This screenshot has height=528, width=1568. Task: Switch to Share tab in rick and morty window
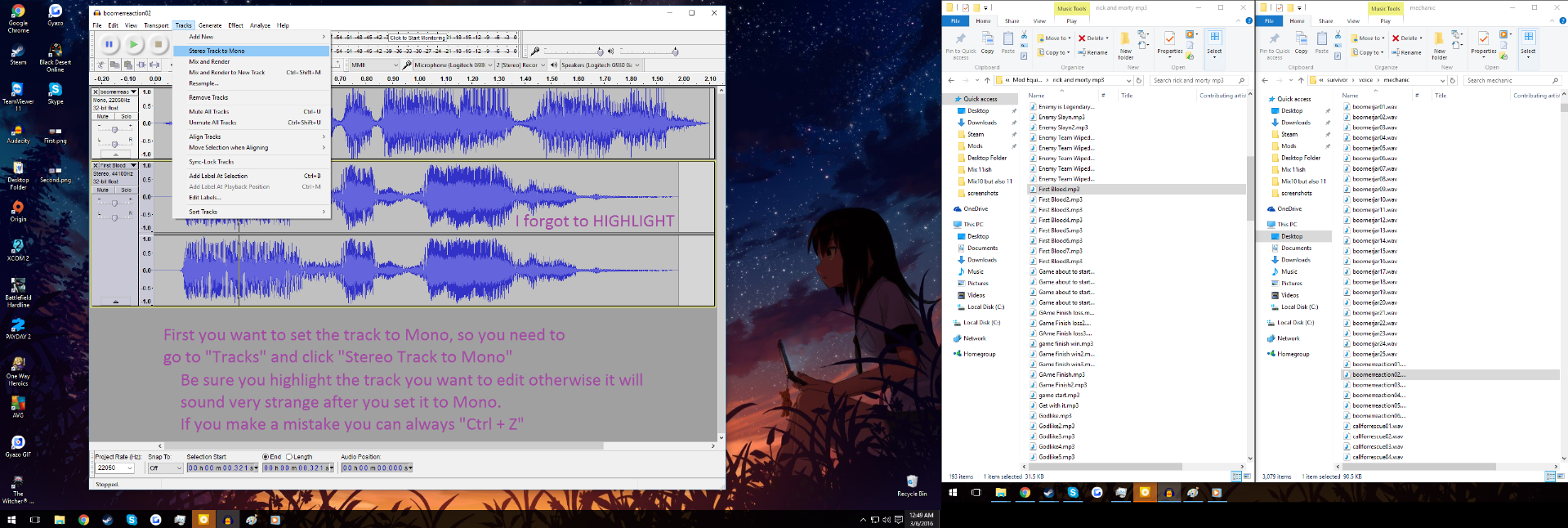coord(1012,21)
